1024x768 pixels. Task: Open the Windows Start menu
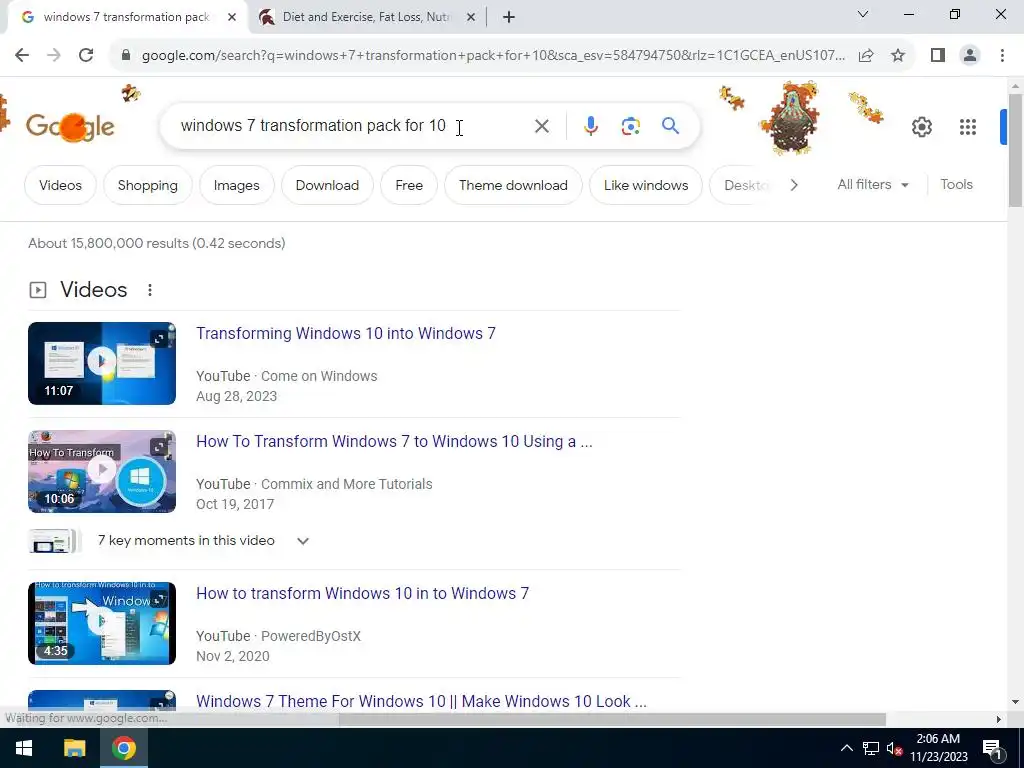tap(24, 748)
